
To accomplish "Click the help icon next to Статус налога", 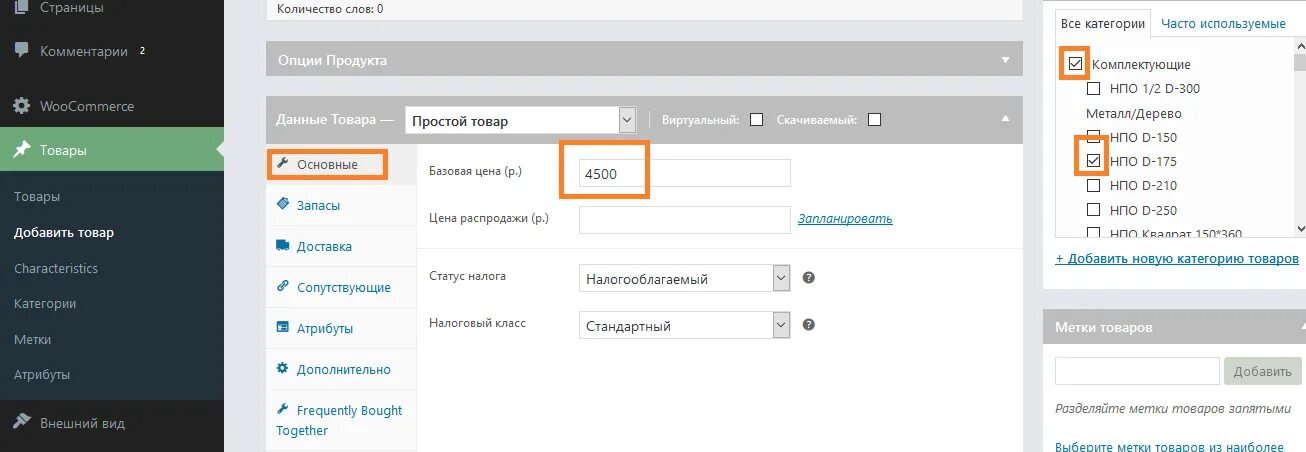I will pos(809,278).
